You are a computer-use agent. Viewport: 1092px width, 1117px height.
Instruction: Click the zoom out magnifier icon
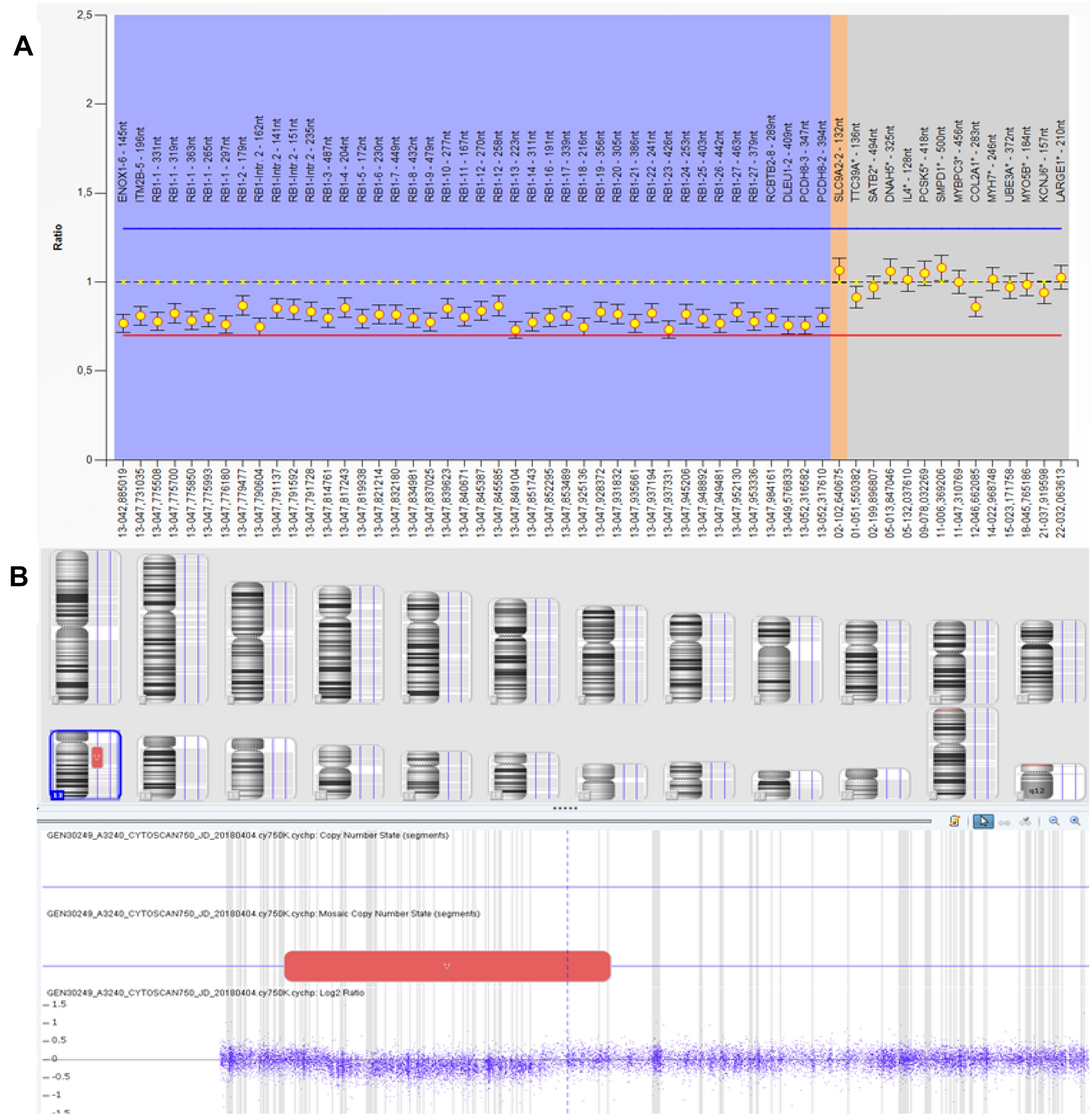point(1054,821)
